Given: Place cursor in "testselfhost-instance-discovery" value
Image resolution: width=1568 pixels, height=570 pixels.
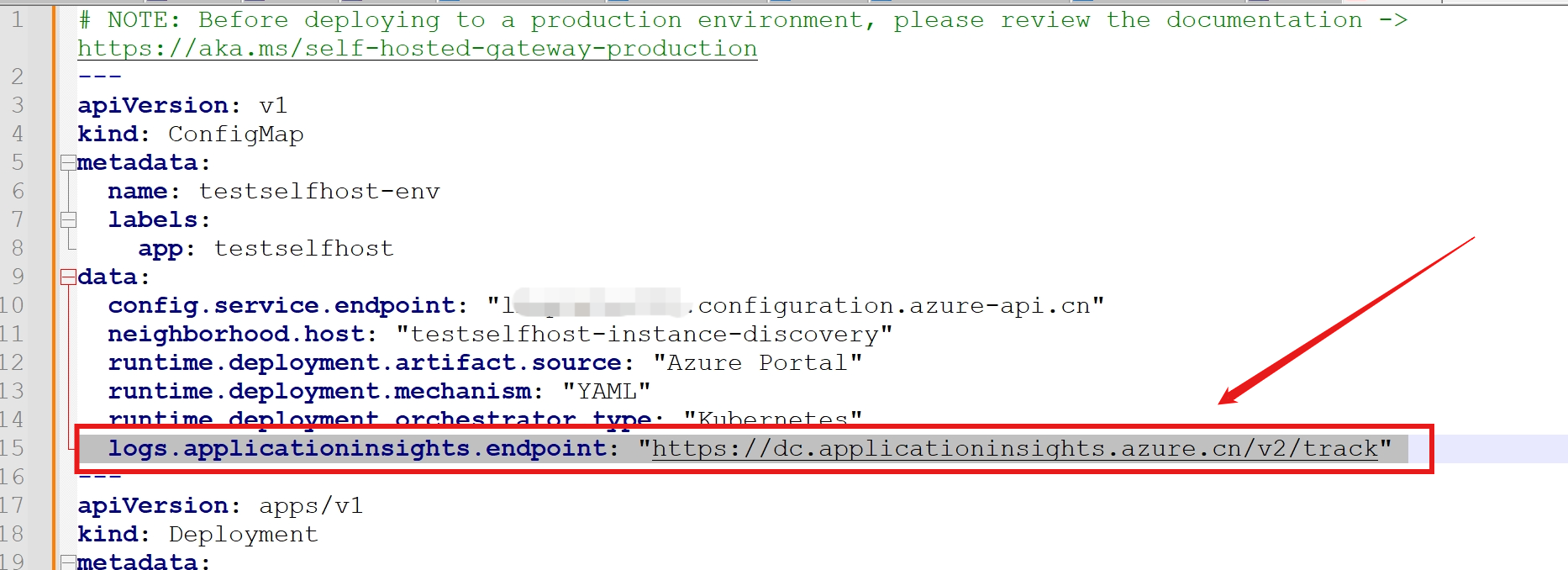Looking at the screenshot, I should click(644, 335).
